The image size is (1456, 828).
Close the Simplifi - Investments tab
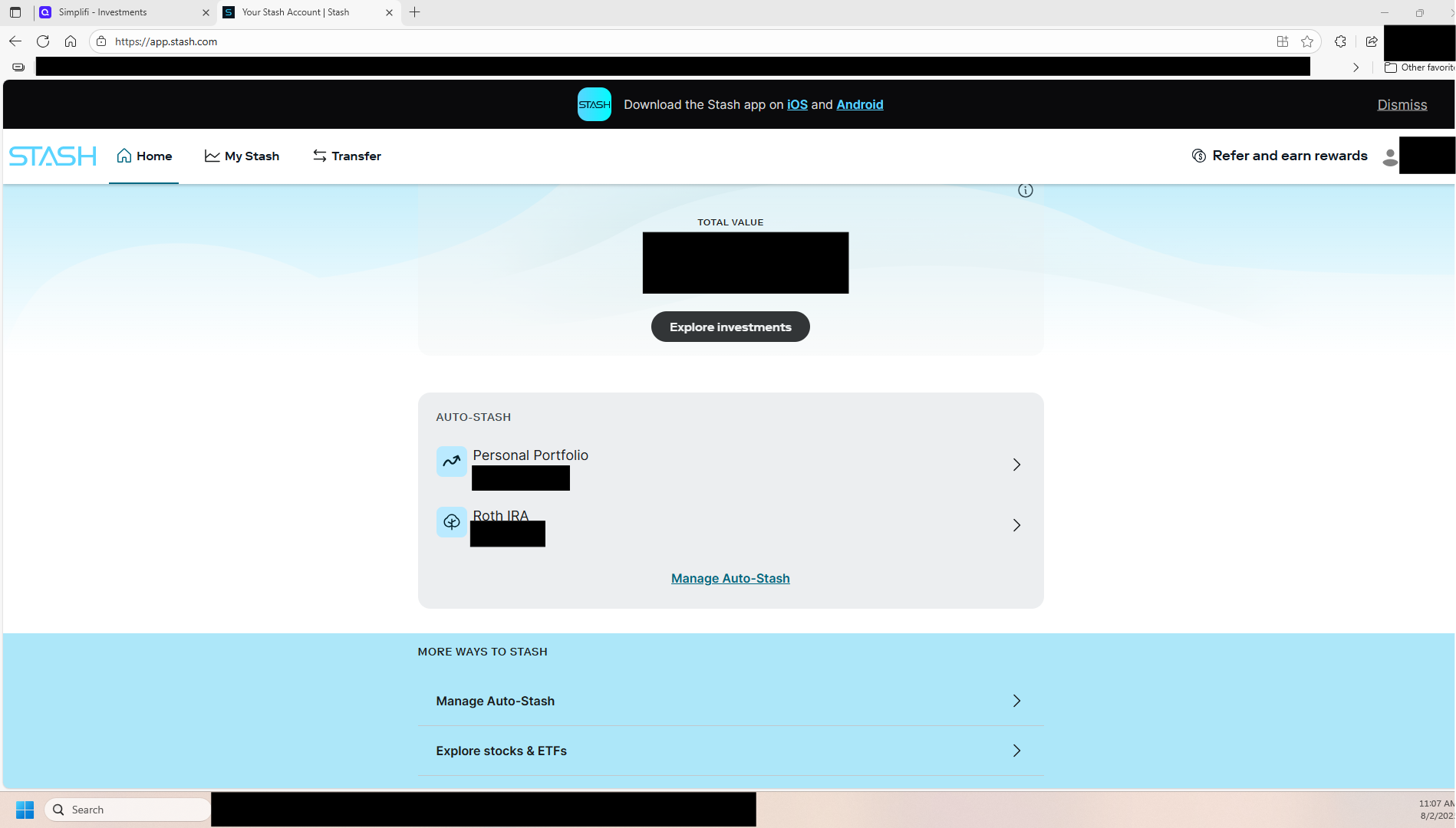(x=206, y=12)
